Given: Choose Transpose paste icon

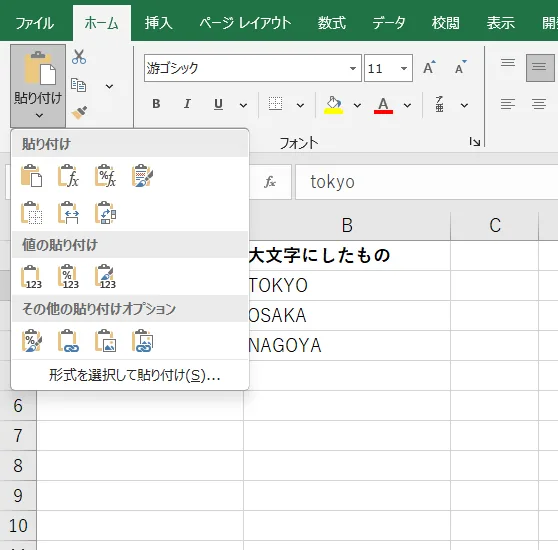Looking at the screenshot, I should pos(105,213).
